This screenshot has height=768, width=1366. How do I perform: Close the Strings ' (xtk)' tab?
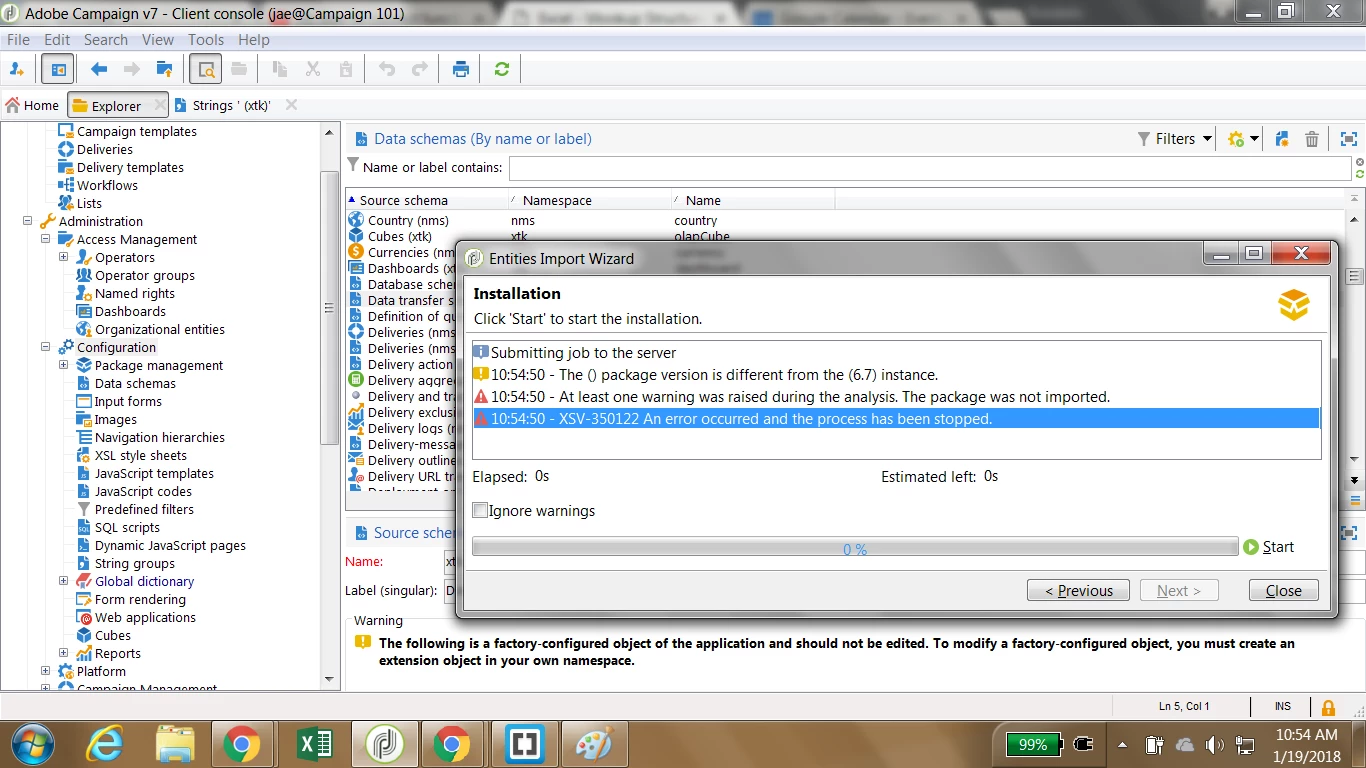point(291,104)
